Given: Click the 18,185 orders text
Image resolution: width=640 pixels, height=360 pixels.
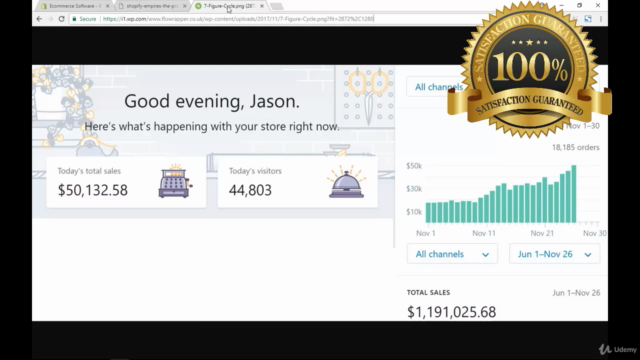Looking at the screenshot, I should pos(576,147).
